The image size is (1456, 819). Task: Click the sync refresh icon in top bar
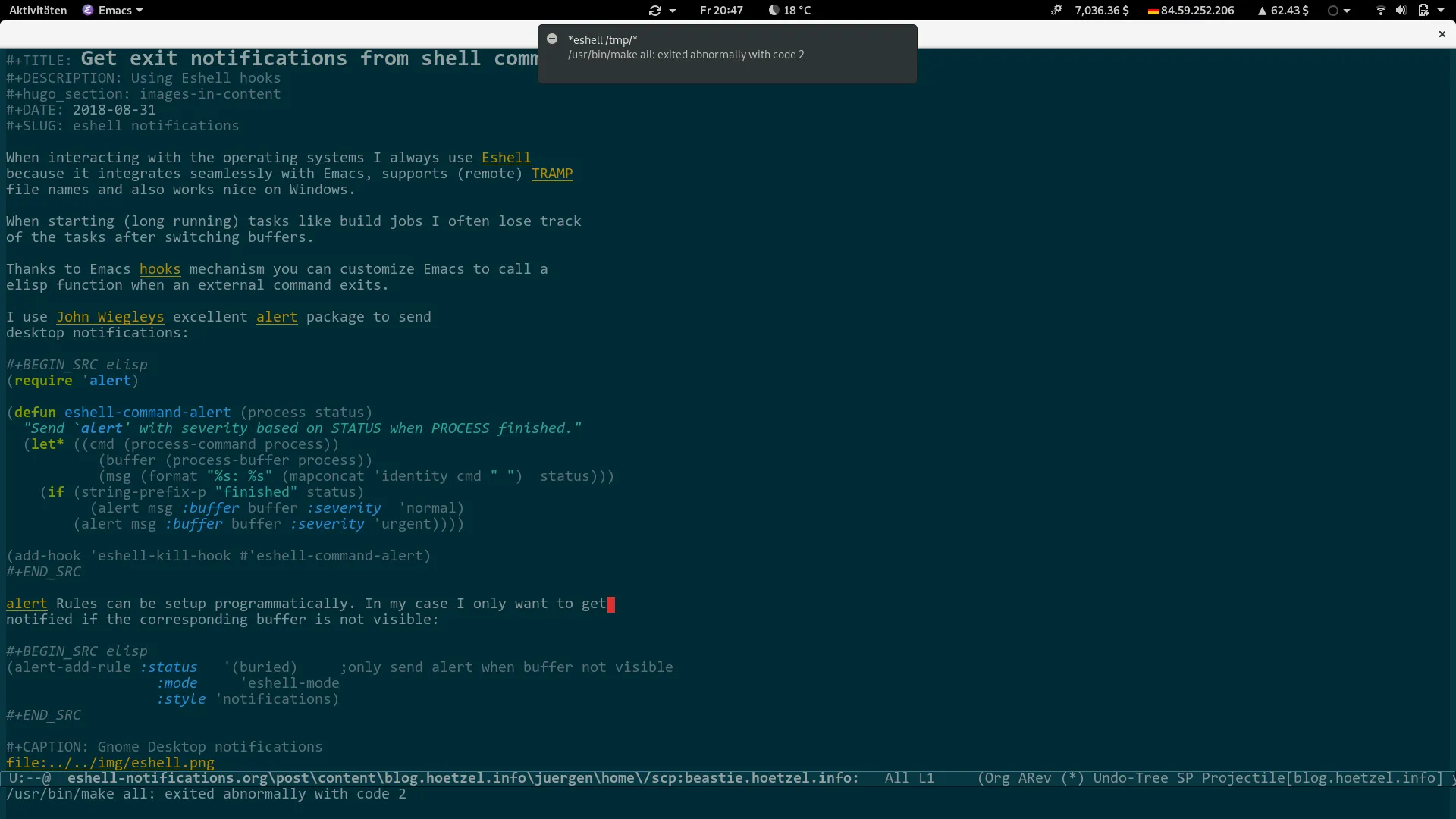[654, 11]
